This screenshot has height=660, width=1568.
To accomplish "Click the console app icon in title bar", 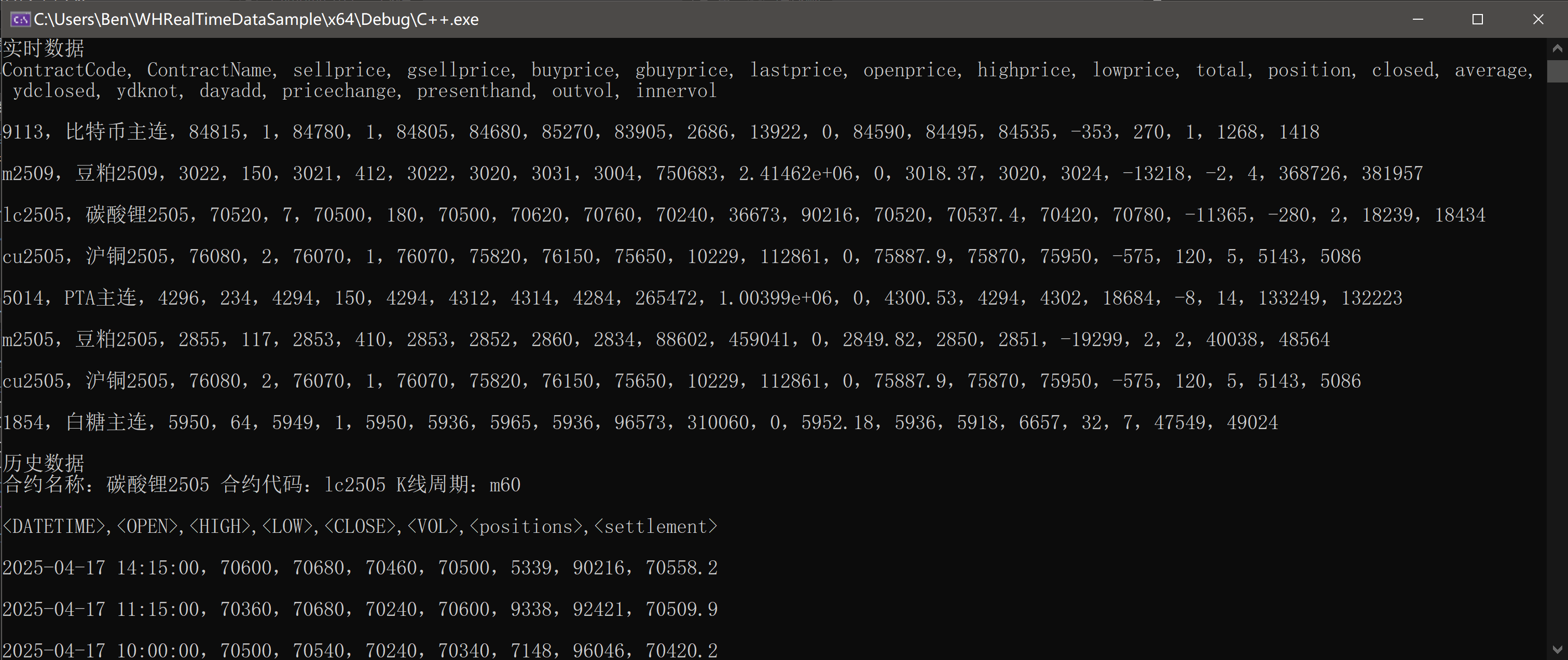I will tap(20, 20).
